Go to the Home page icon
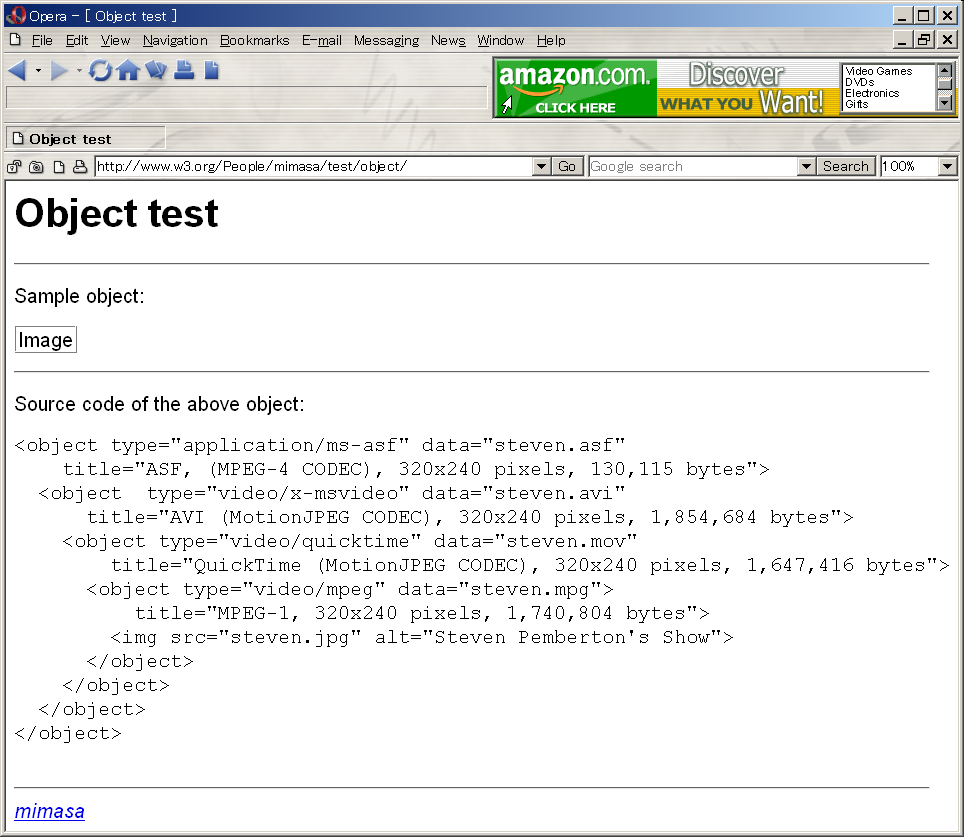 tap(128, 70)
